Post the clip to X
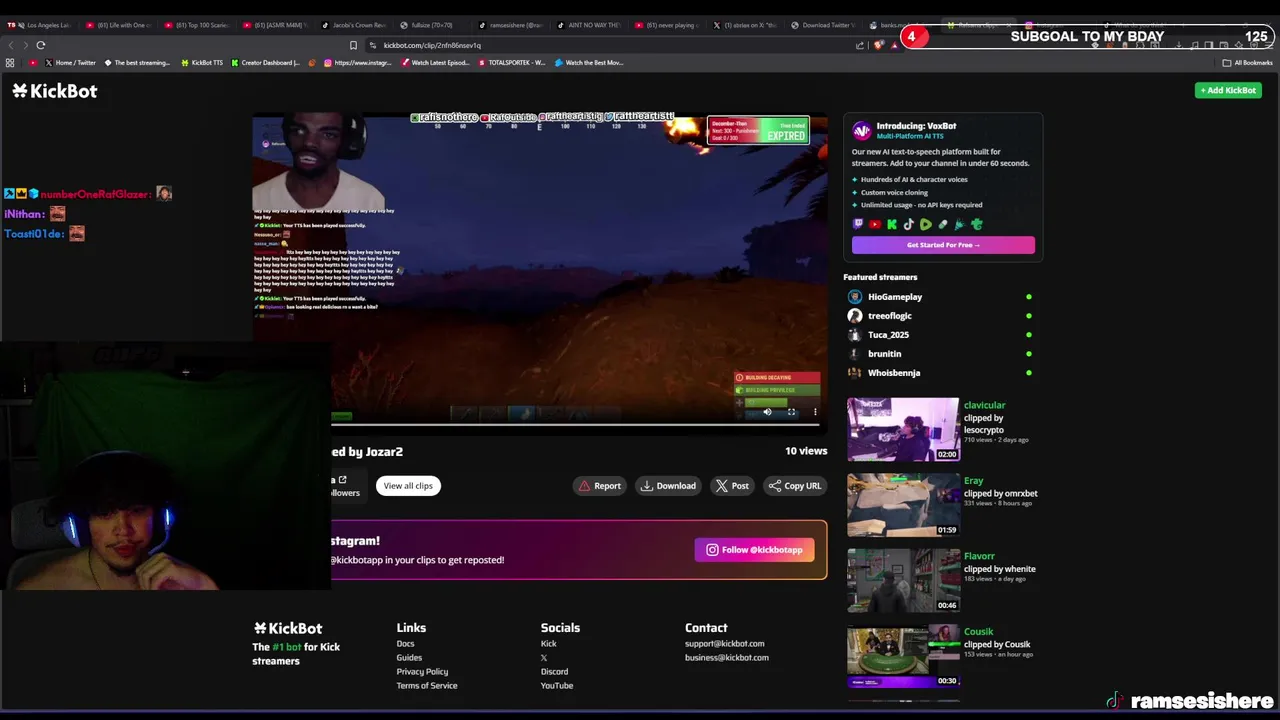Screen dimensions: 1280x720 (732, 486)
